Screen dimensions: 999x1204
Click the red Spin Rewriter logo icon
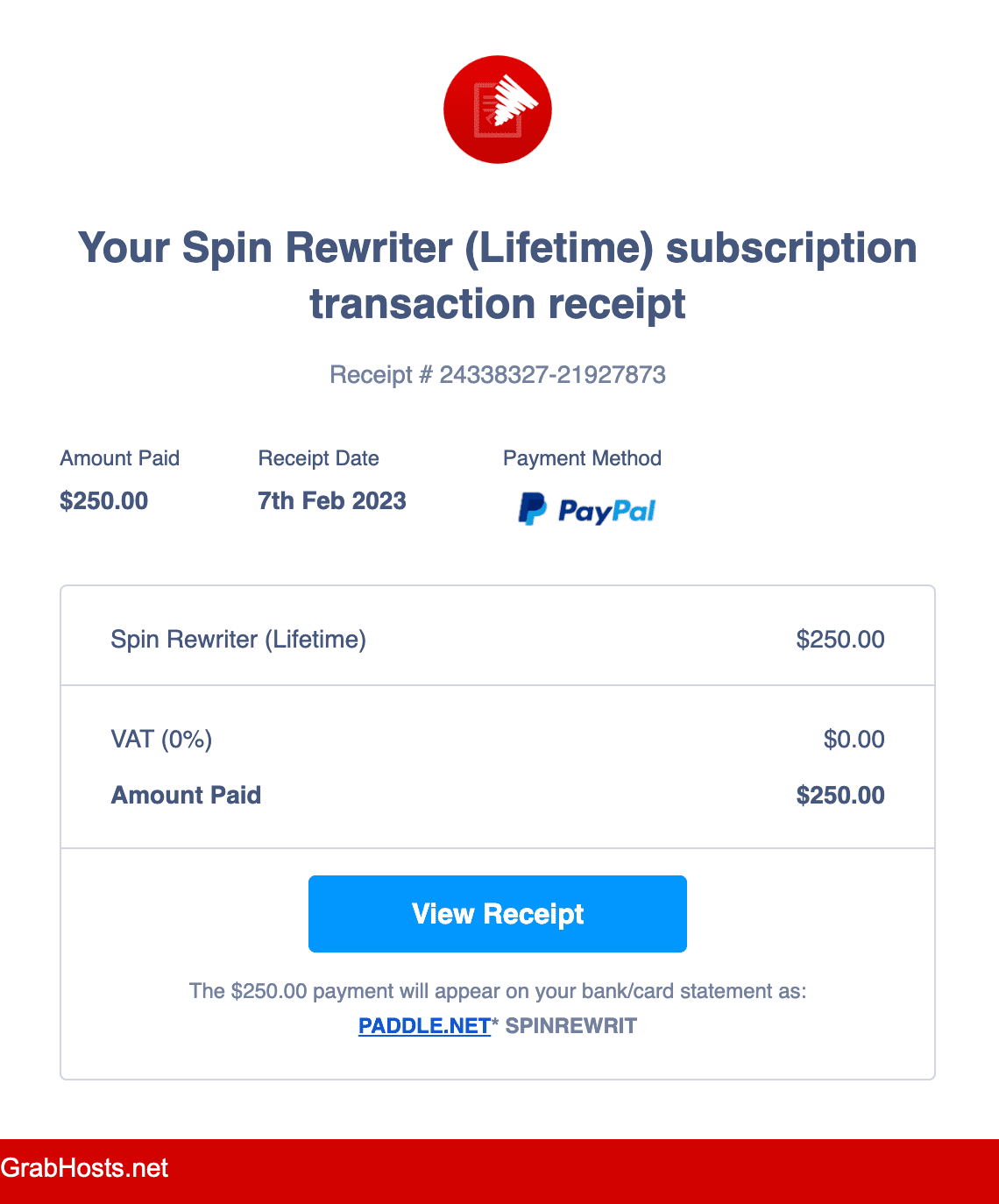[x=497, y=109]
